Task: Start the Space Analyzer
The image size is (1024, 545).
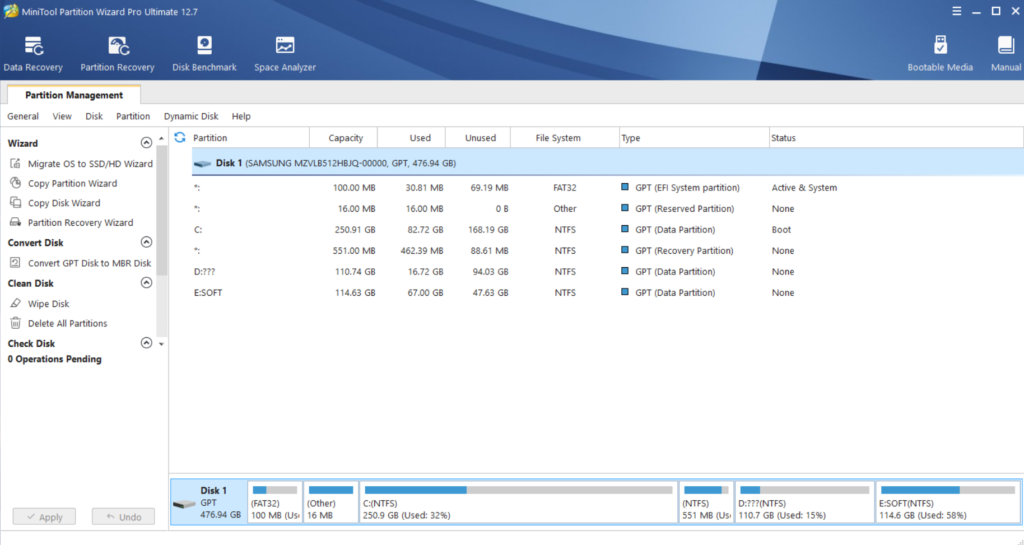Action: click(x=285, y=54)
